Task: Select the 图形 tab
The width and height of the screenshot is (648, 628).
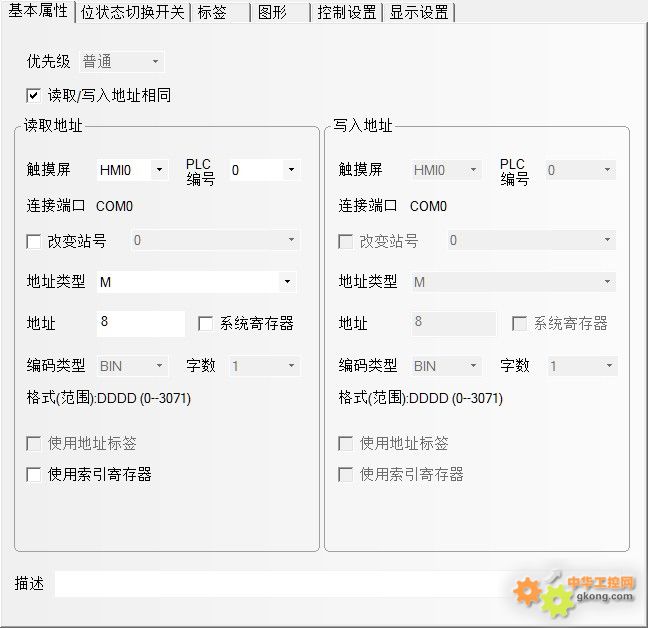Action: [272, 12]
